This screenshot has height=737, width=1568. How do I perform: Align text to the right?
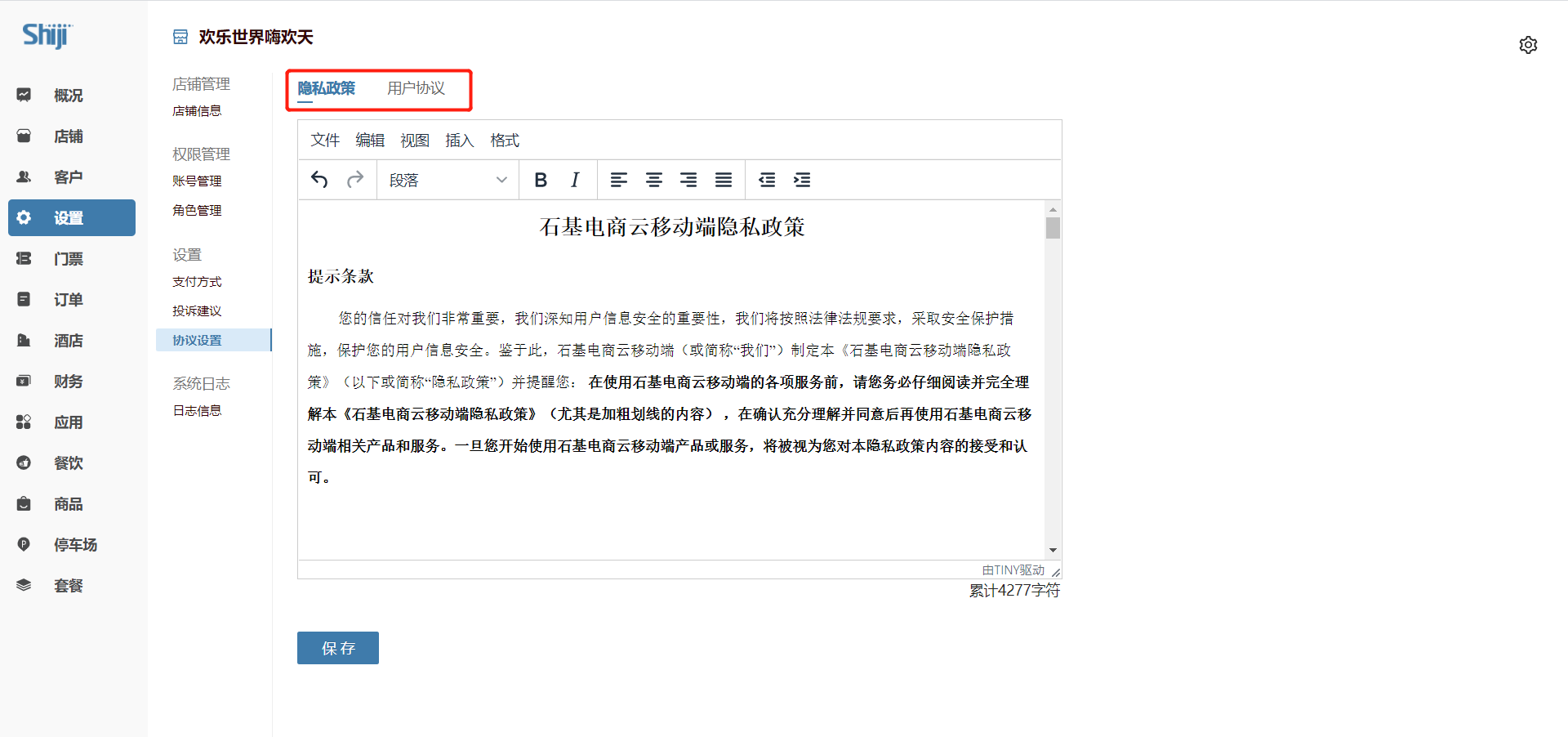688,180
